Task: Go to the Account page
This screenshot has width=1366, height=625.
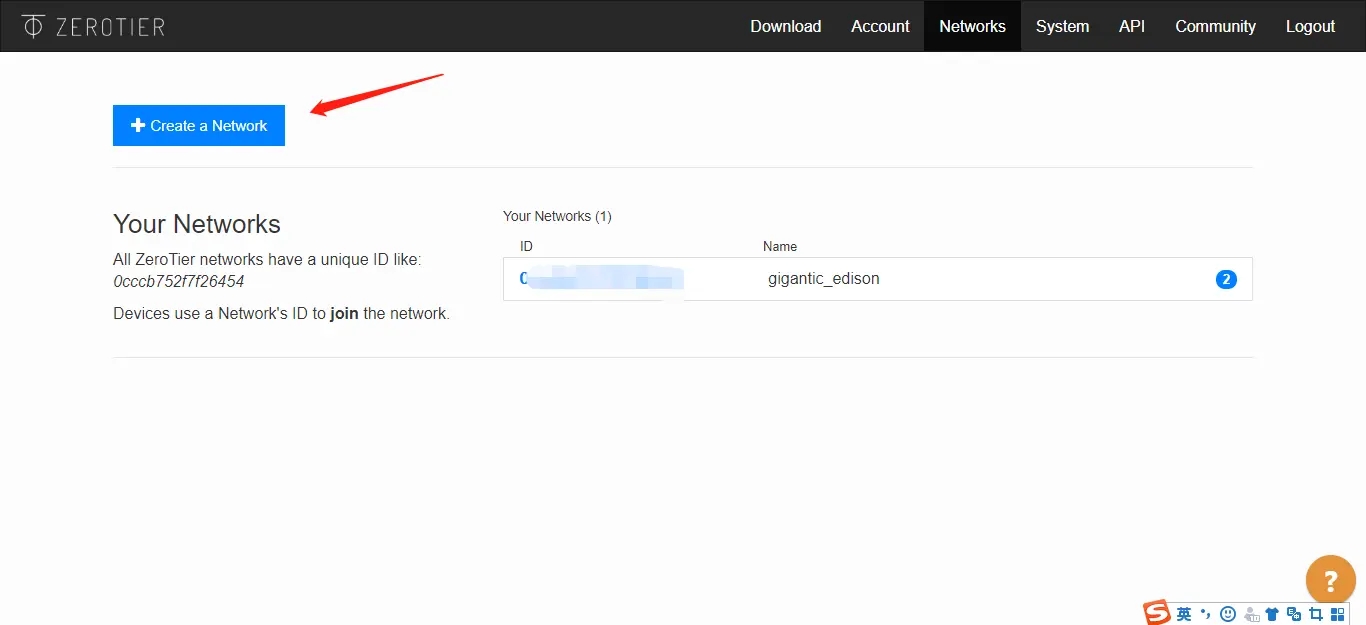Action: tap(880, 26)
